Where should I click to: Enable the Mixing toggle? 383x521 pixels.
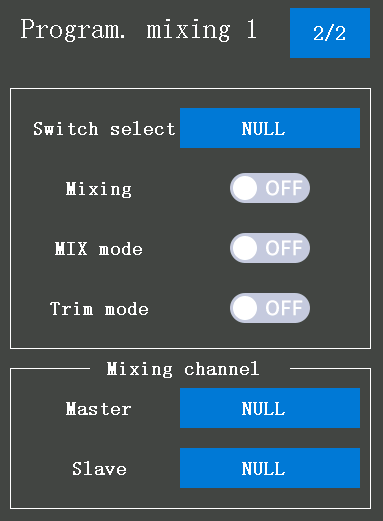click(270, 188)
